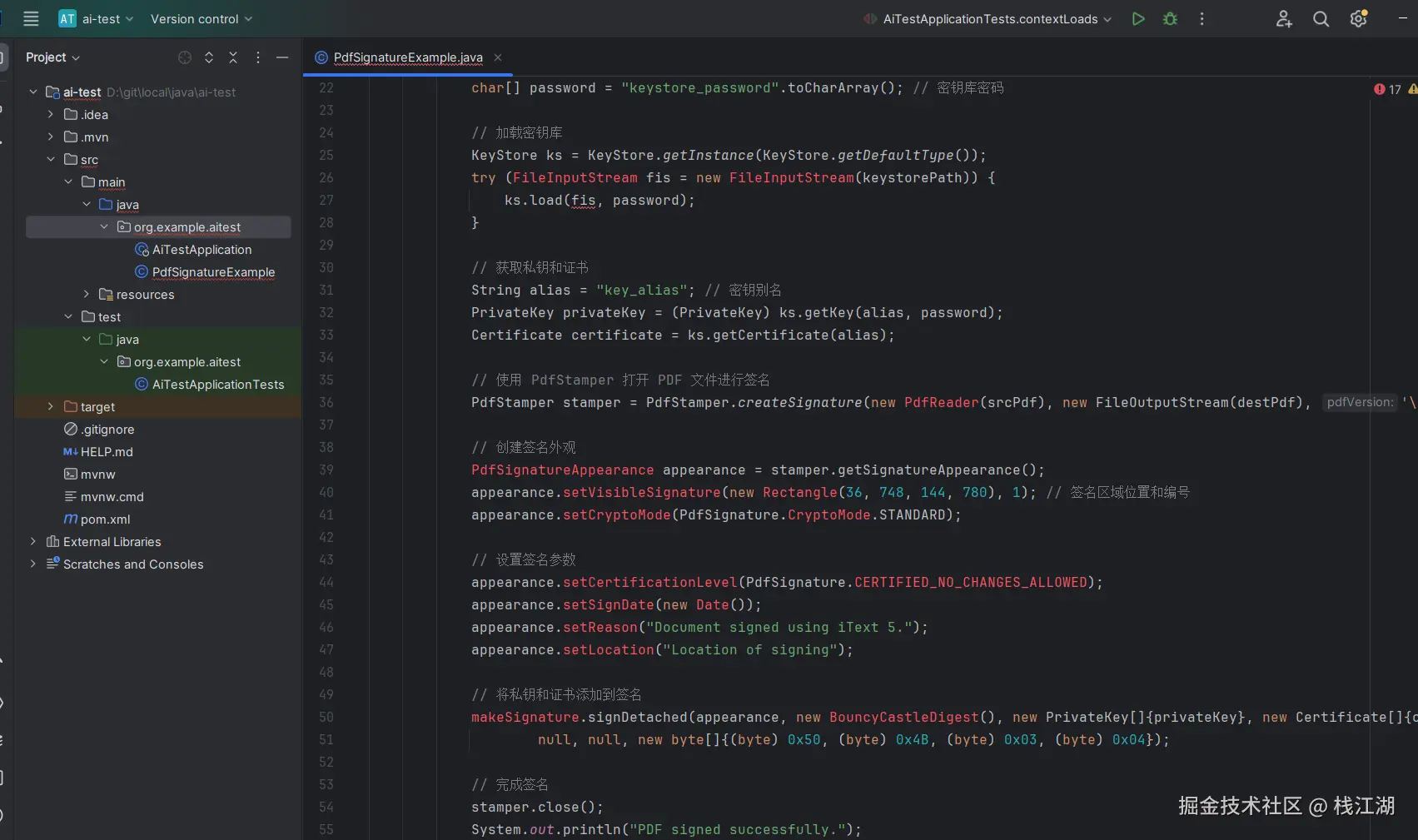Open the Project view selector dropdown
1418x840 pixels.
coord(52,57)
